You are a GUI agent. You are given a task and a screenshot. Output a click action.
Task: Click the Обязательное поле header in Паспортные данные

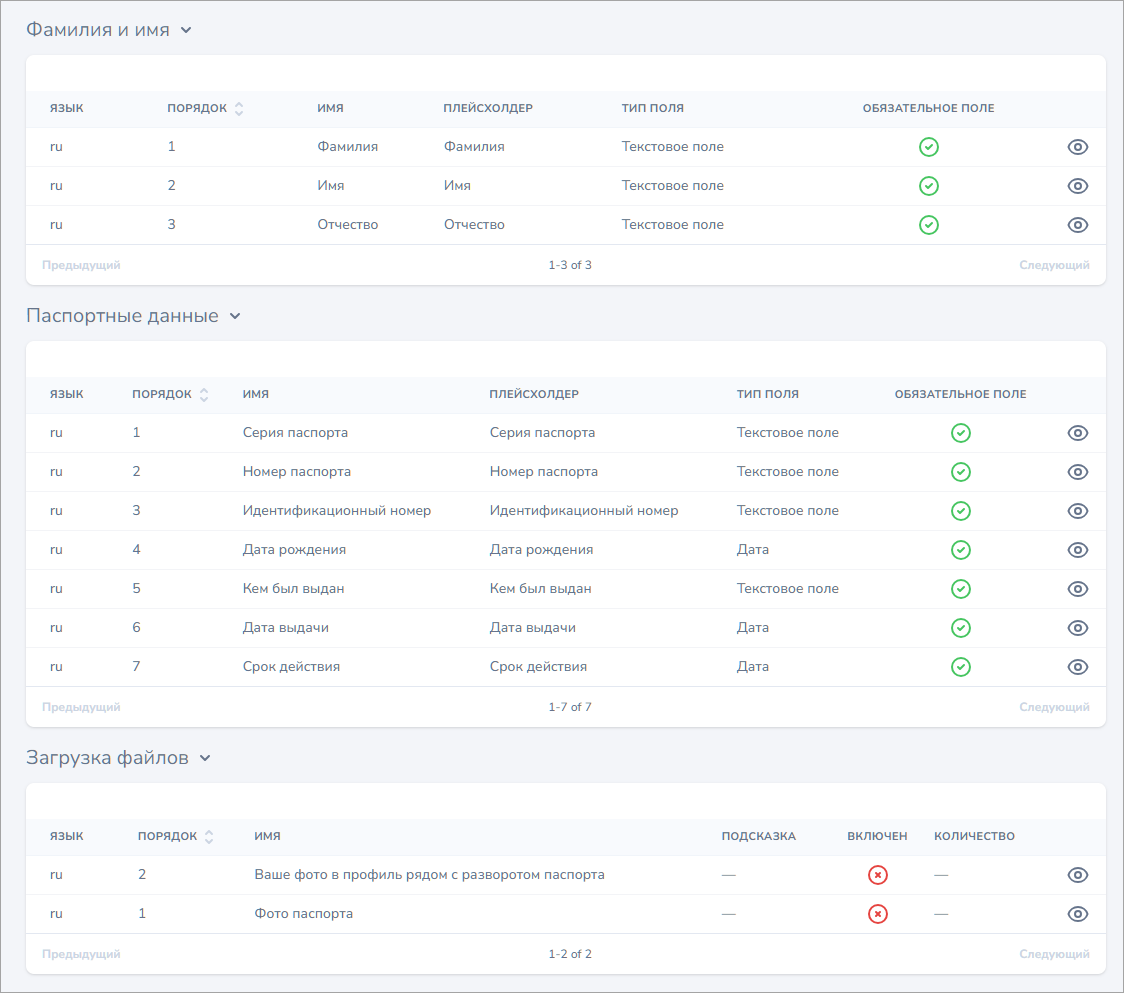tap(961, 394)
